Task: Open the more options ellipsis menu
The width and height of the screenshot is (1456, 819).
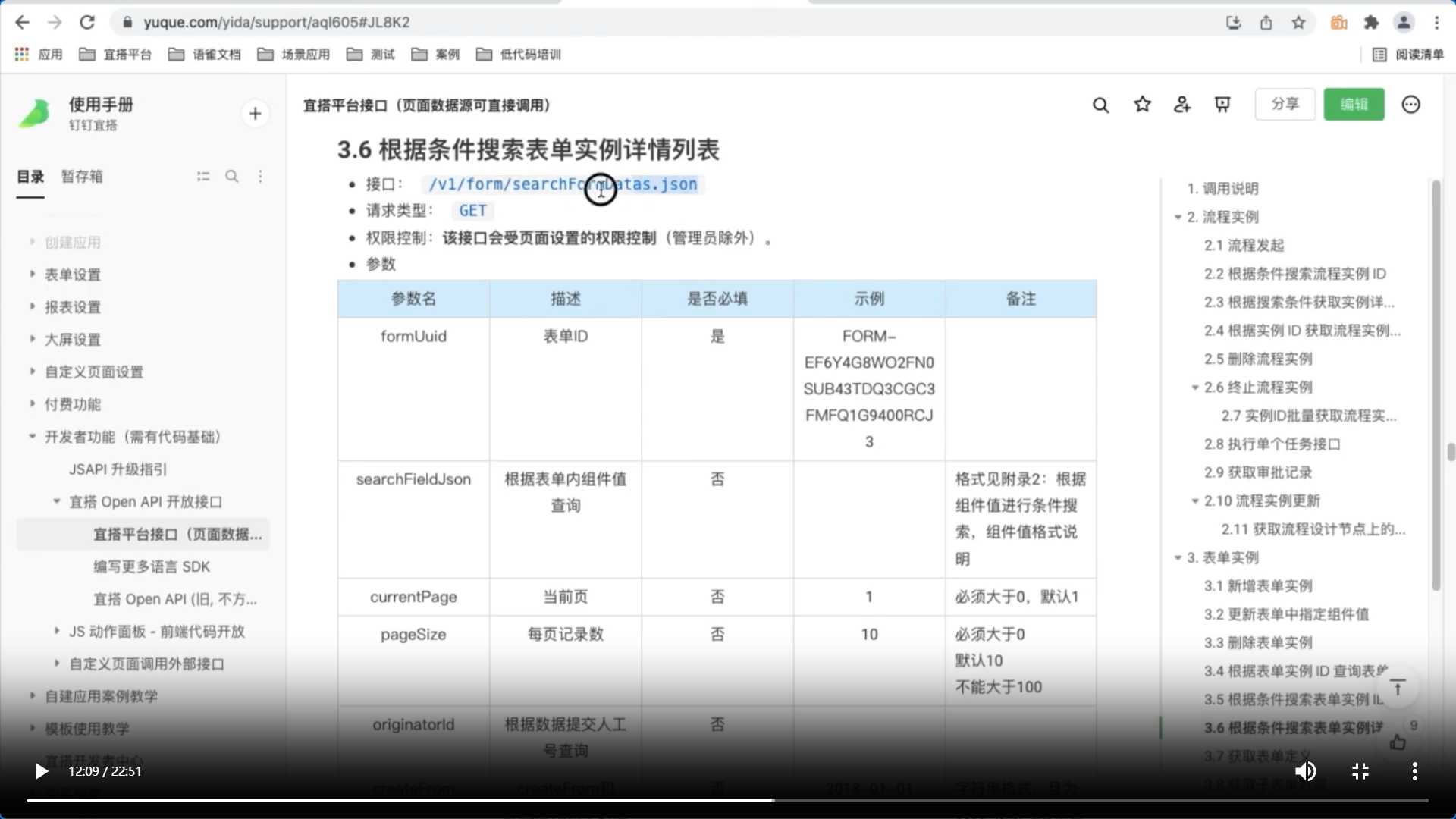Action: [1410, 105]
